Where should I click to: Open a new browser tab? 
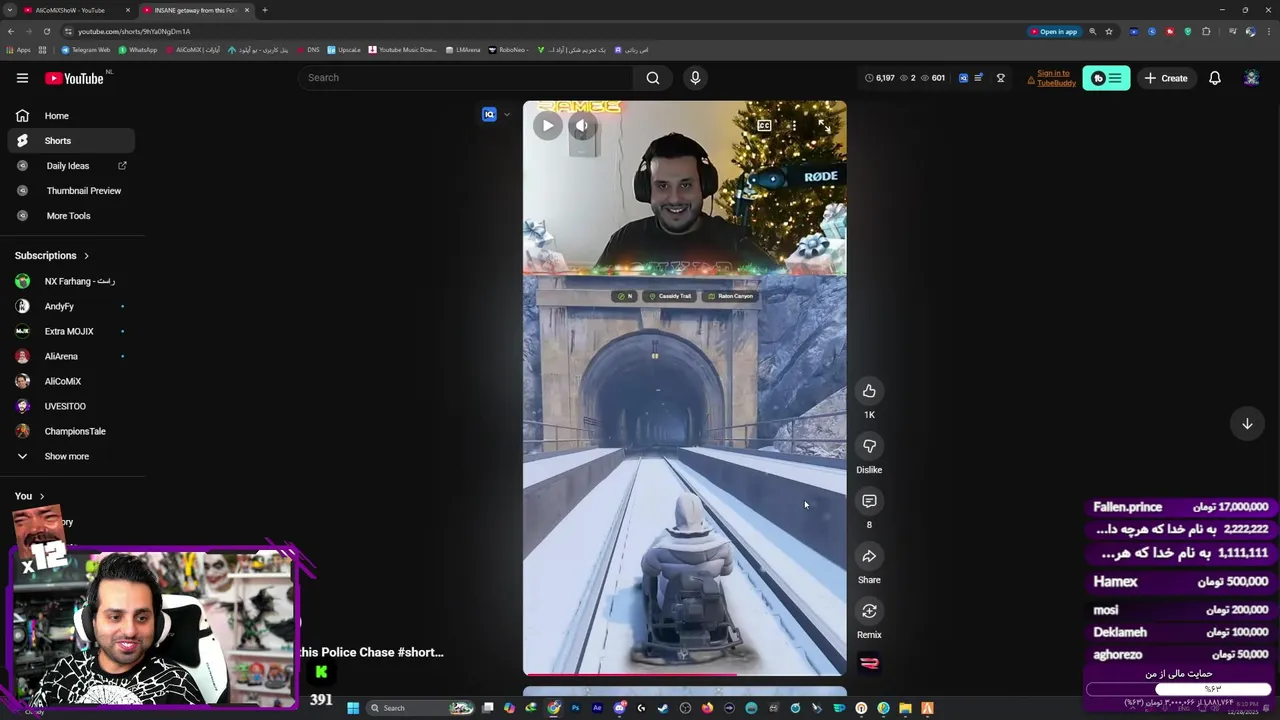(265, 10)
